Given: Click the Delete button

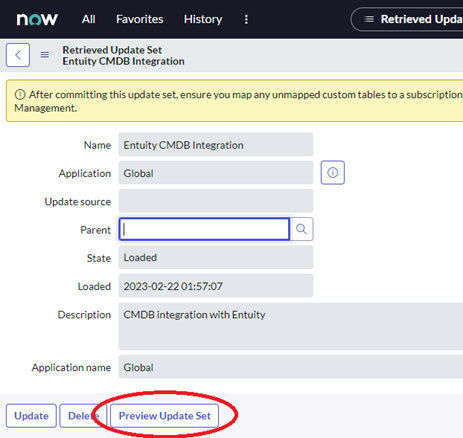Looking at the screenshot, I should click(83, 416).
